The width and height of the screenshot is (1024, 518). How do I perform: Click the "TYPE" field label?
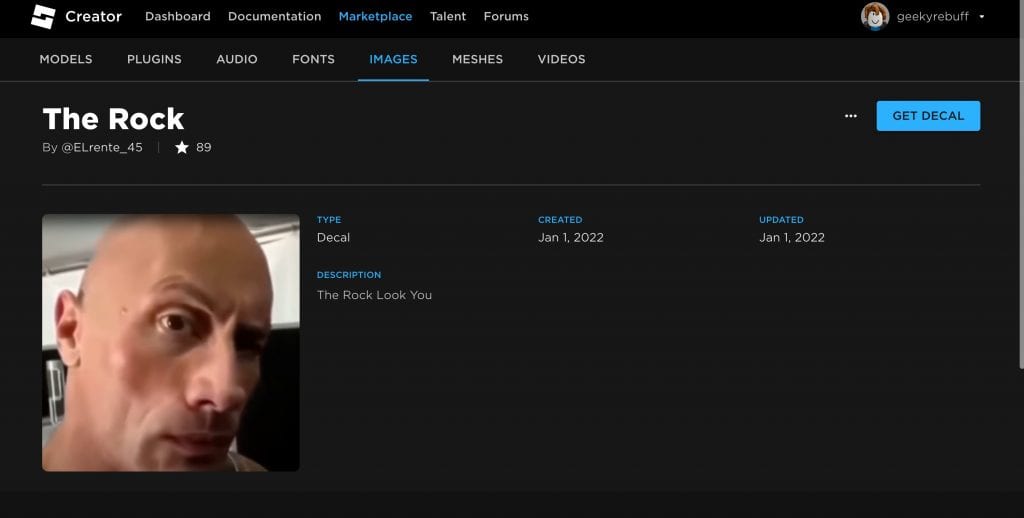[x=329, y=220]
